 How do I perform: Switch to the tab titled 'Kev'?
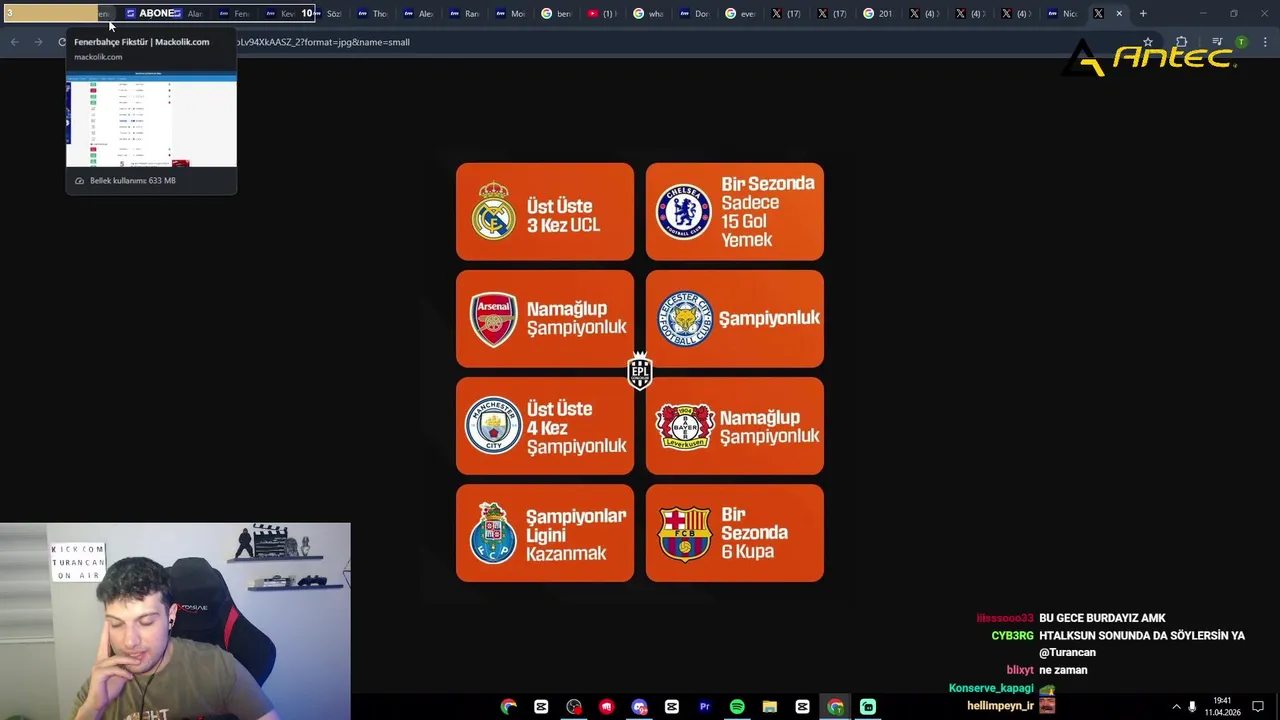[281, 14]
